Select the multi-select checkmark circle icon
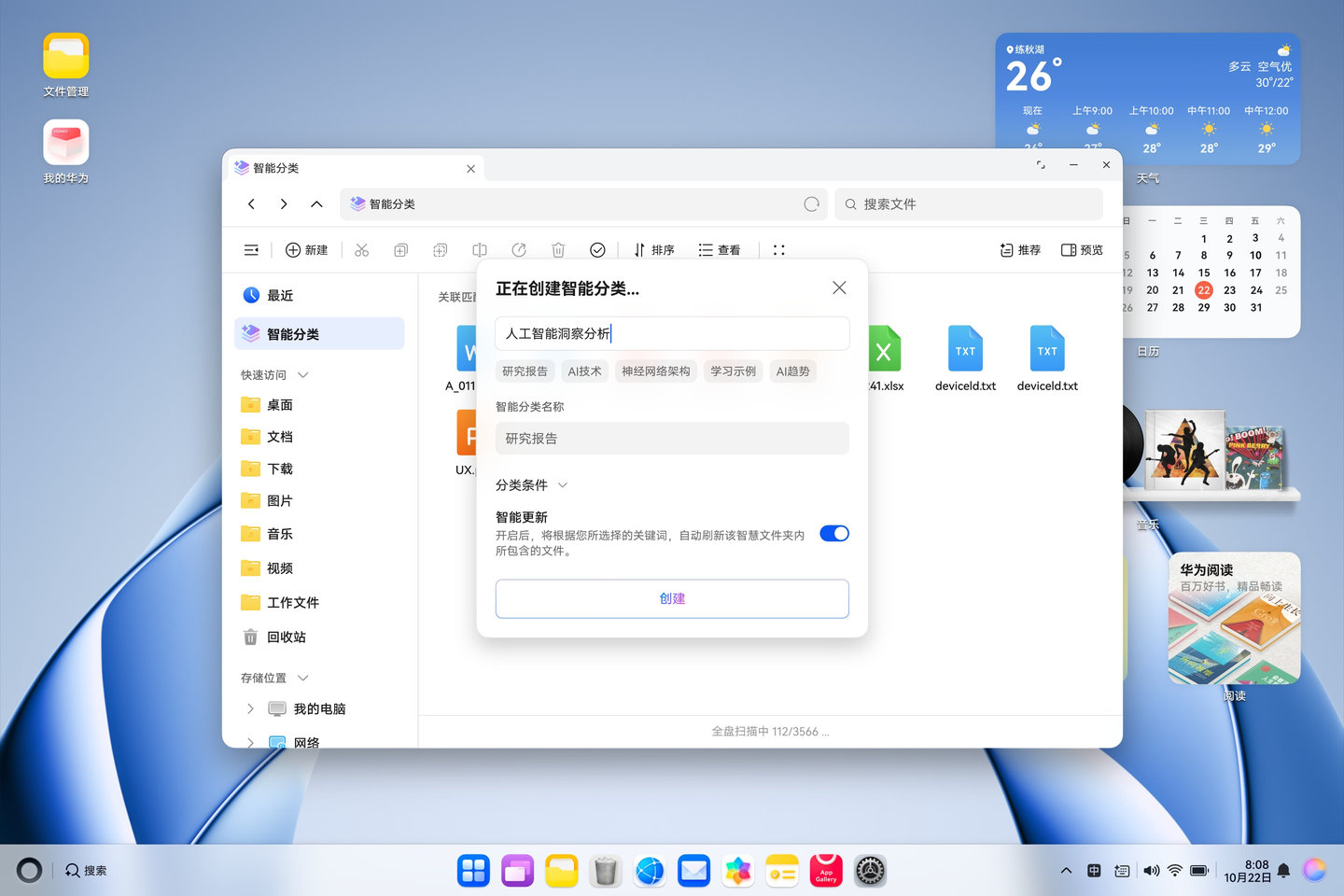 pyautogui.click(x=597, y=249)
